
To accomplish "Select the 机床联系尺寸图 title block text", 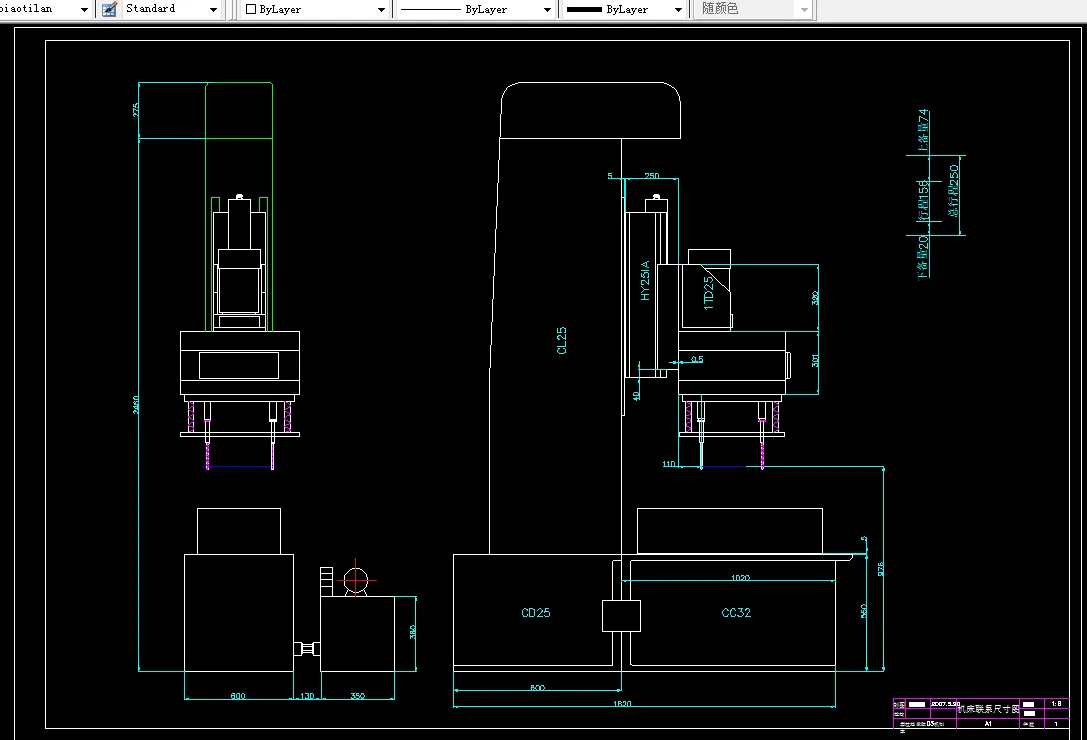I will pyautogui.click(x=989, y=709).
